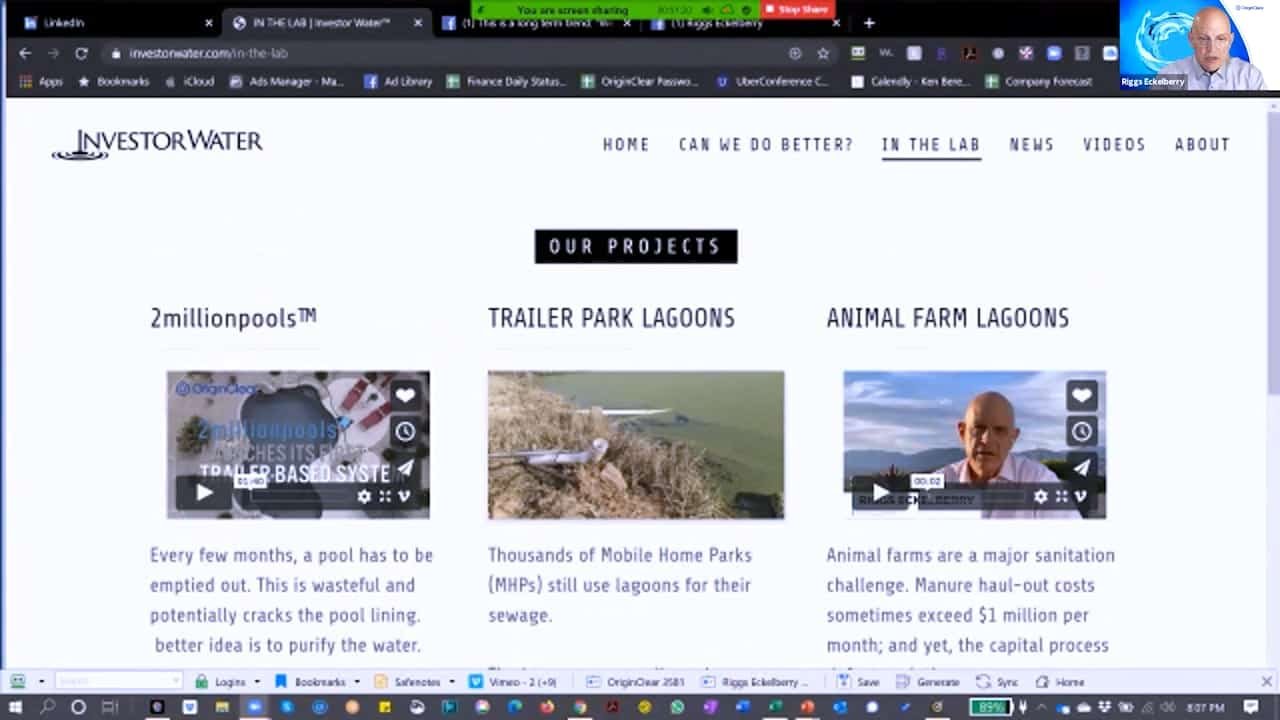Open the NEWS page
The width and height of the screenshot is (1280, 720).
1032,145
